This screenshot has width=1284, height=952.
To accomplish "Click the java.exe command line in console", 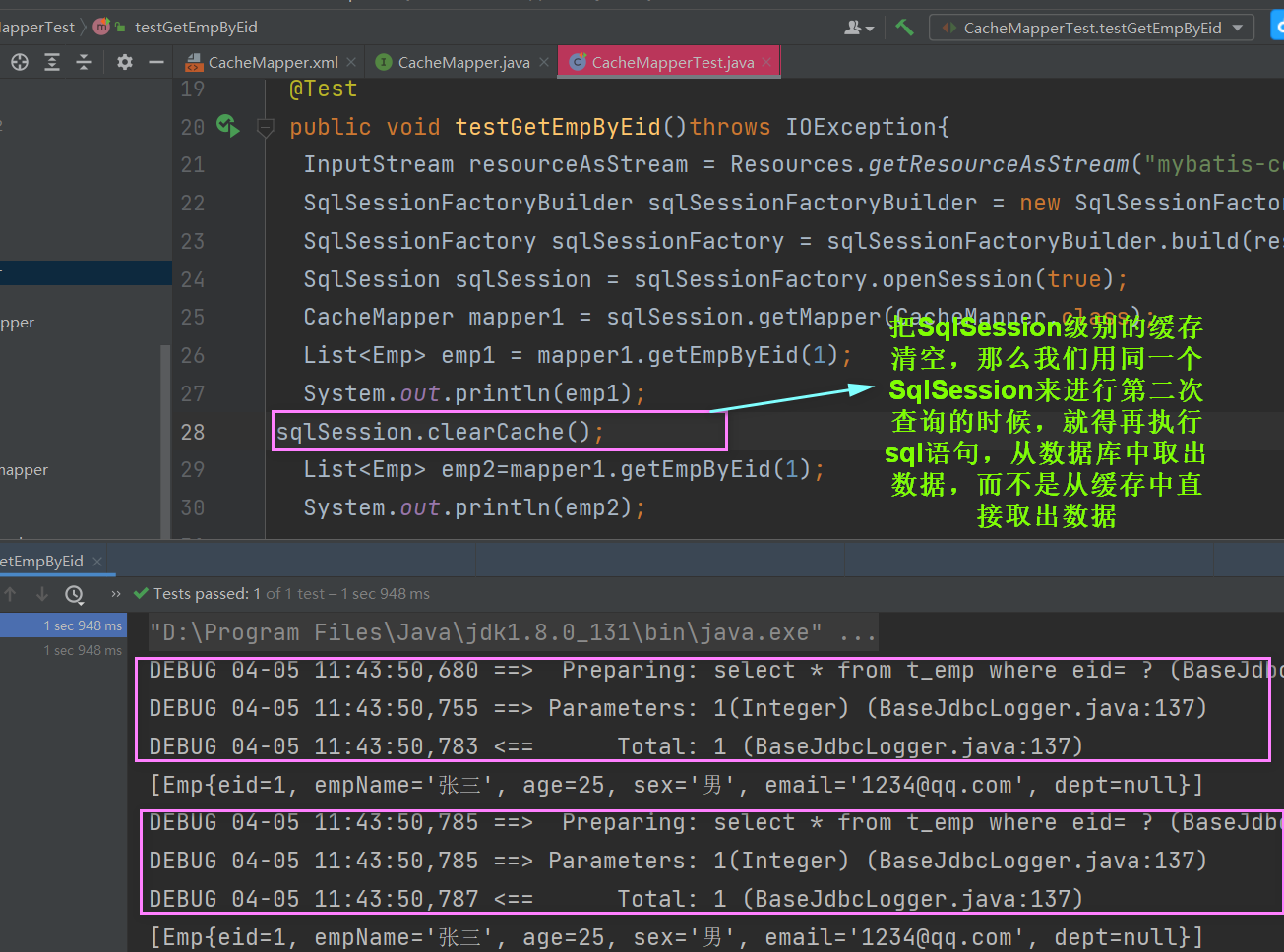I will tap(513, 632).
